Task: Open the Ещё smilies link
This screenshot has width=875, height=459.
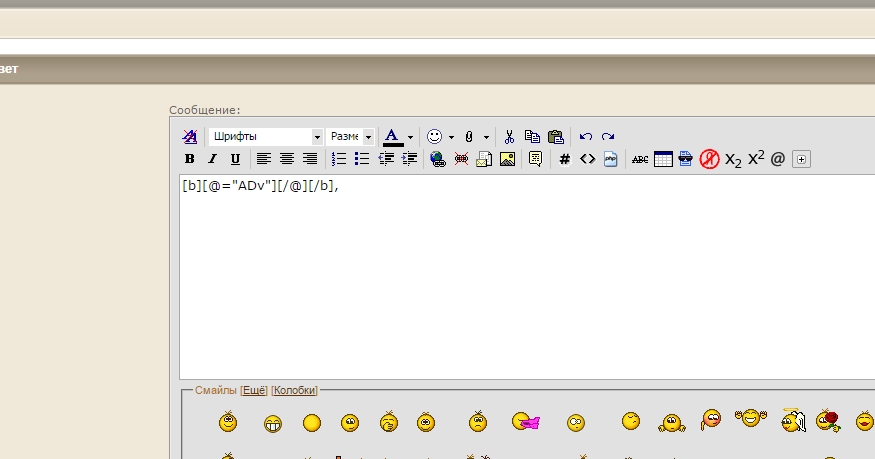Action: click(x=254, y=390)
